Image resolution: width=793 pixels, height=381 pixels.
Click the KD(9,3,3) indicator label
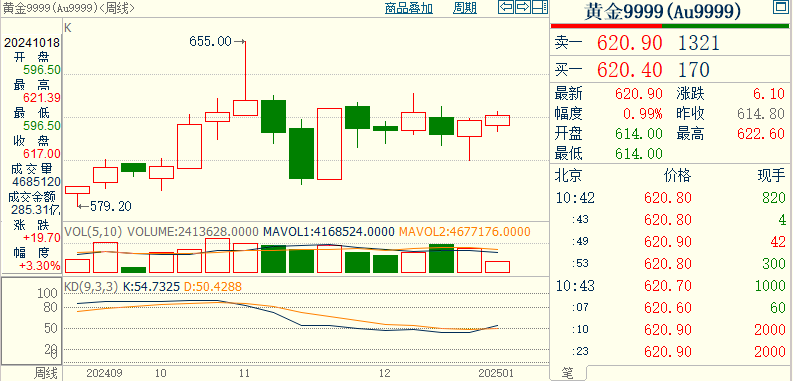[91, 287]
